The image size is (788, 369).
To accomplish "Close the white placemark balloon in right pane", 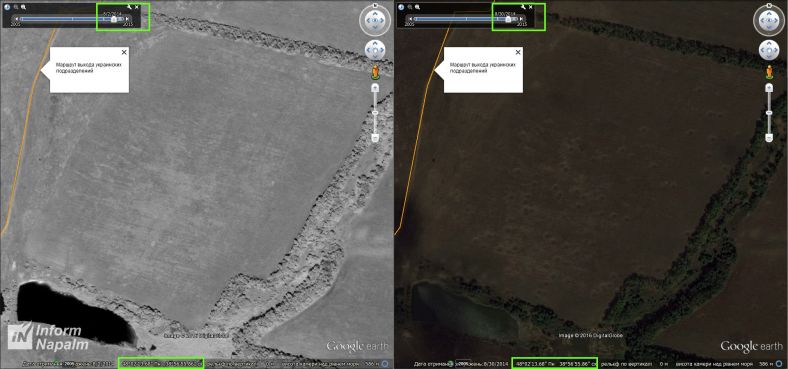I will pos(518,52).
